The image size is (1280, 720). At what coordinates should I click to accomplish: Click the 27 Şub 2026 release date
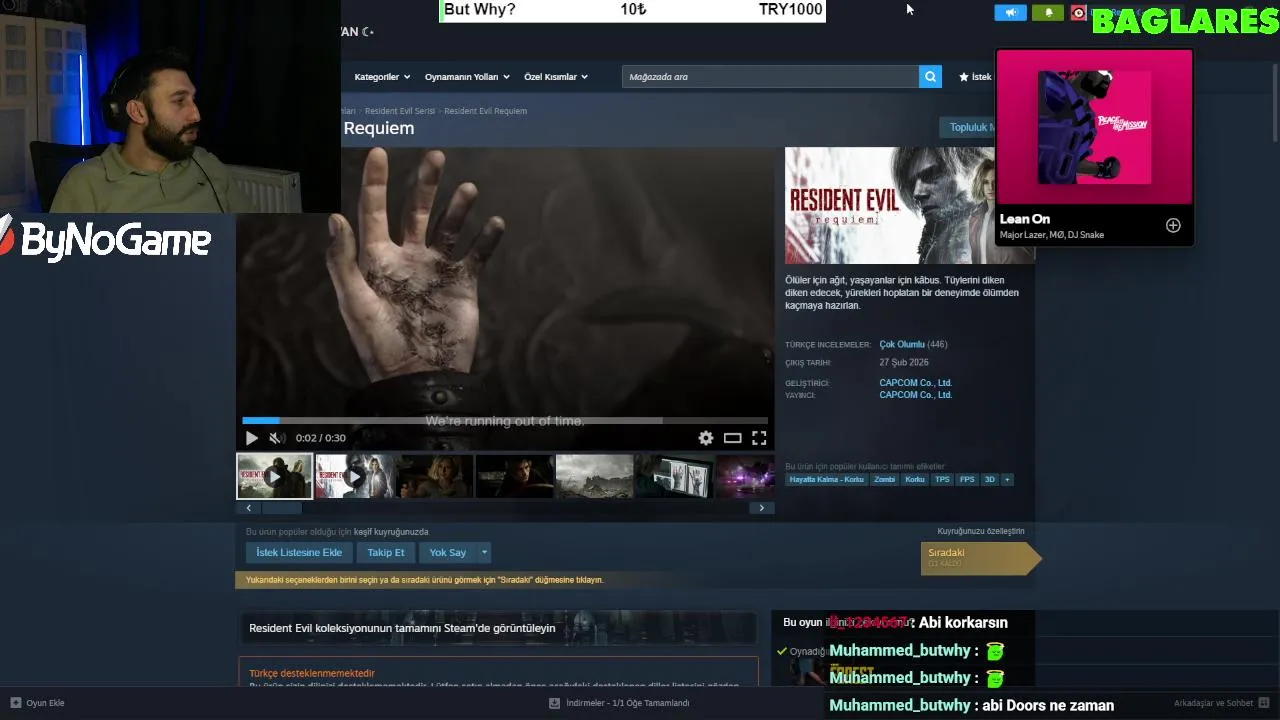click(x=904, y=363)
